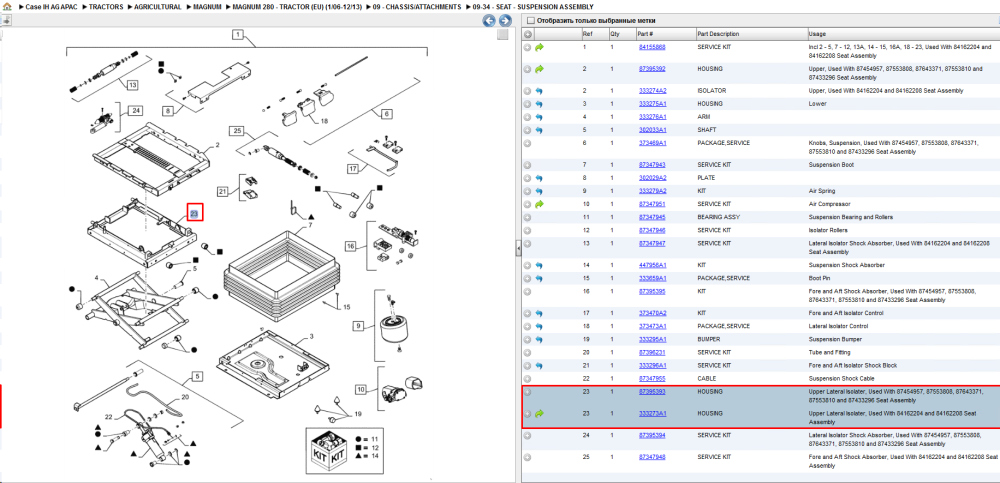Select callout 10 beside compressor
Screen dimensions: 1000x483
[x=361, y=389]
